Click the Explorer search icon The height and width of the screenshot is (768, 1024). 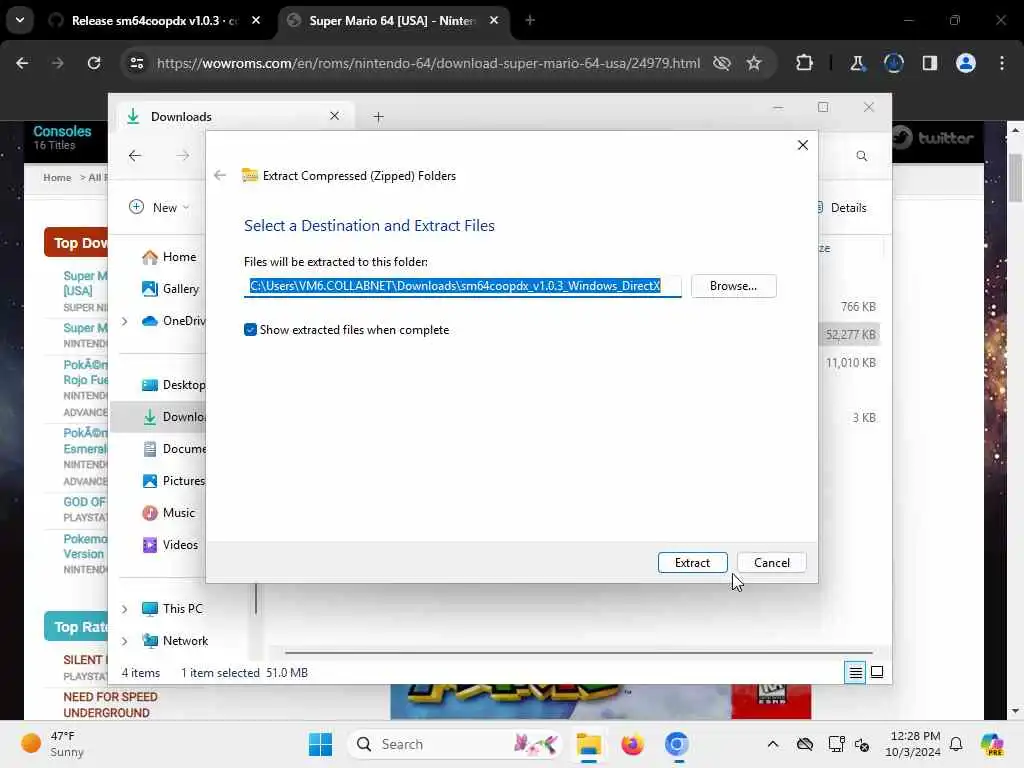(862, 156)
